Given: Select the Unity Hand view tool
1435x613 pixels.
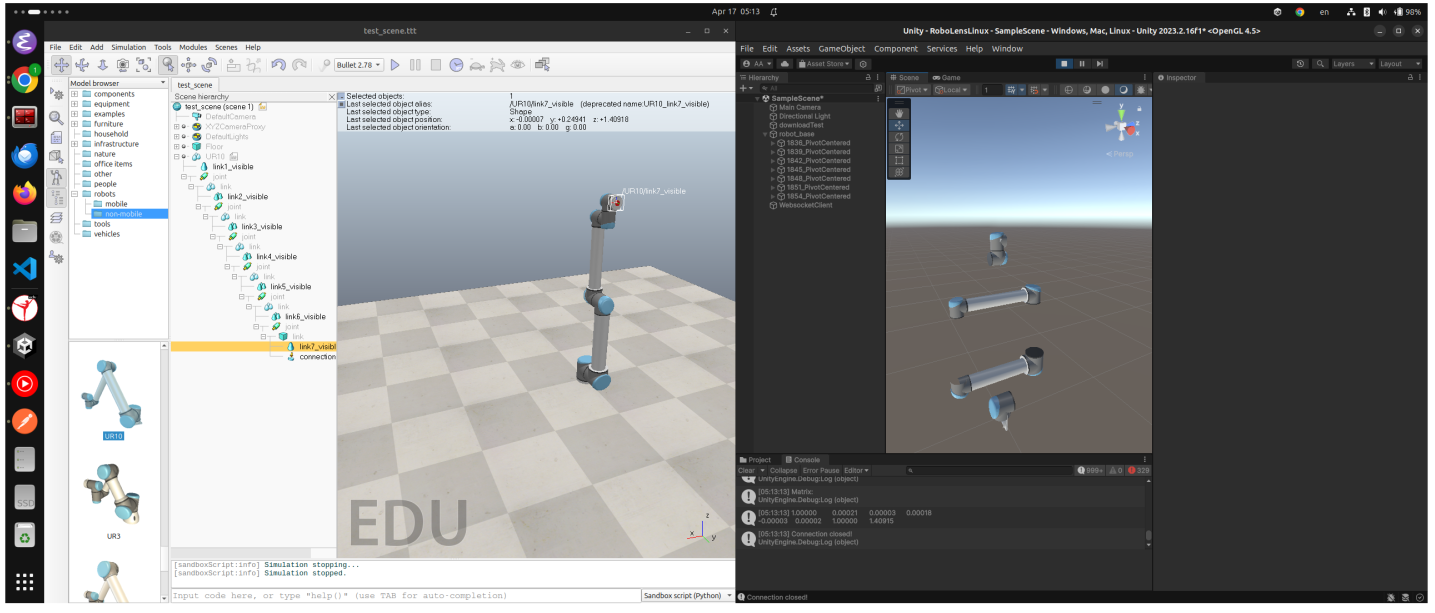Looking at the screenshot, I should tap(899, 113).
